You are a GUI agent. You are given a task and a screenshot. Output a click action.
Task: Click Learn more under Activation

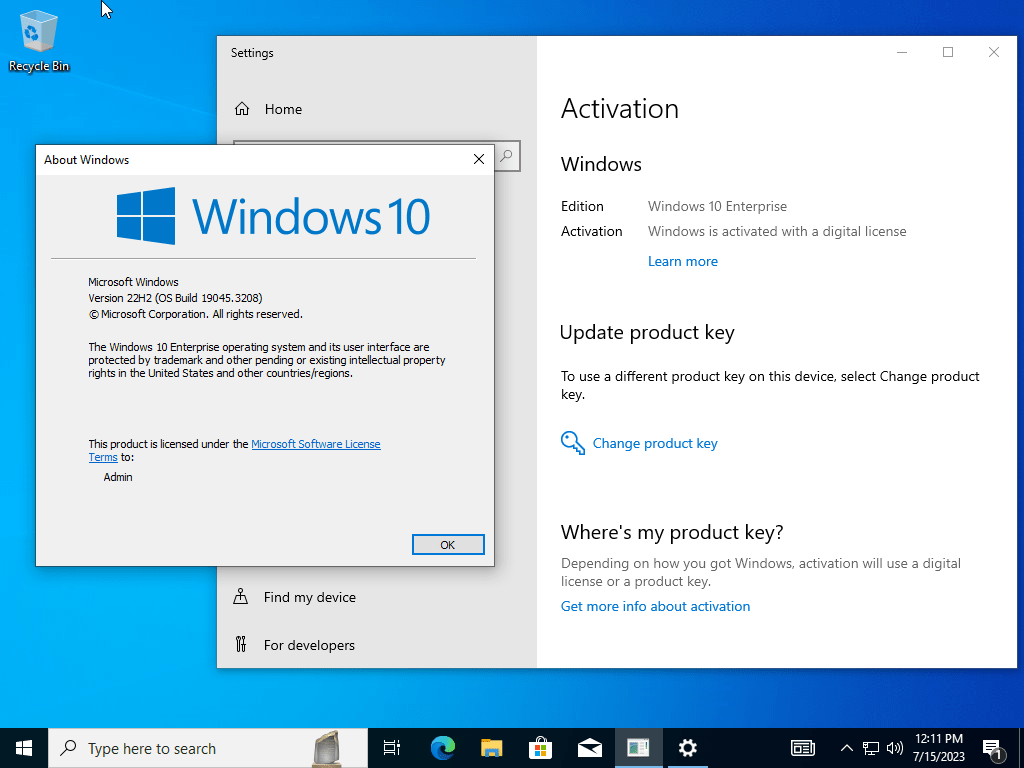click(x=682, y=261)
